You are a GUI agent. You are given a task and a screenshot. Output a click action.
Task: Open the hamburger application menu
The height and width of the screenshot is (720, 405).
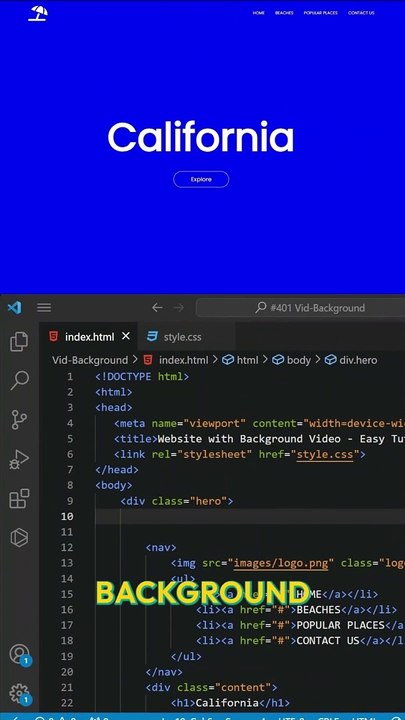click(44, 307)
